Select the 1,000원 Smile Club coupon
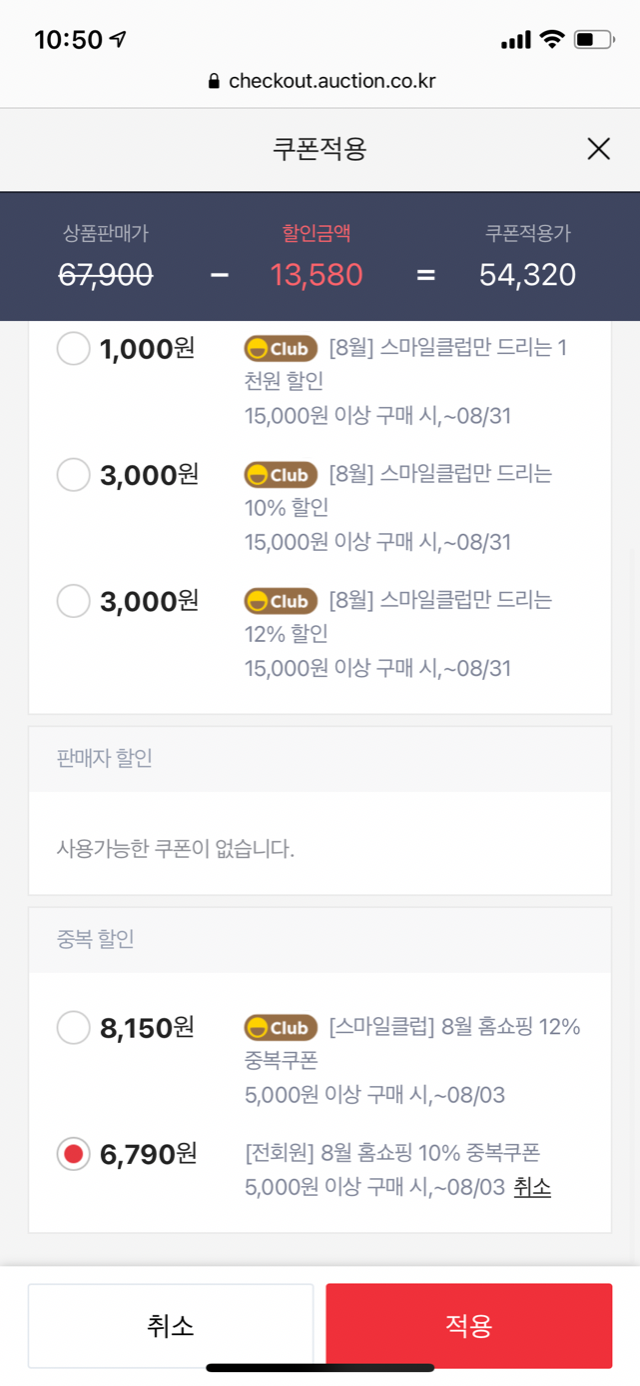The width and height of the screenshot is (640, 1386). (74, 349)
